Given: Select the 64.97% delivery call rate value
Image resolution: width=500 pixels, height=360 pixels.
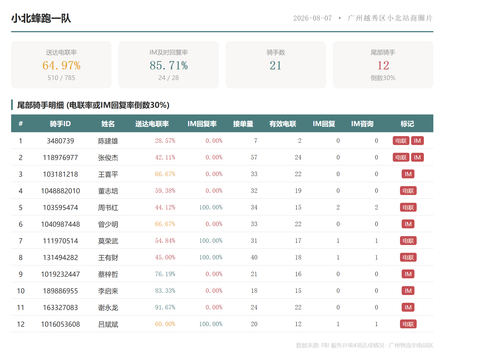Looking at the screenshot, I should [61, 65].
